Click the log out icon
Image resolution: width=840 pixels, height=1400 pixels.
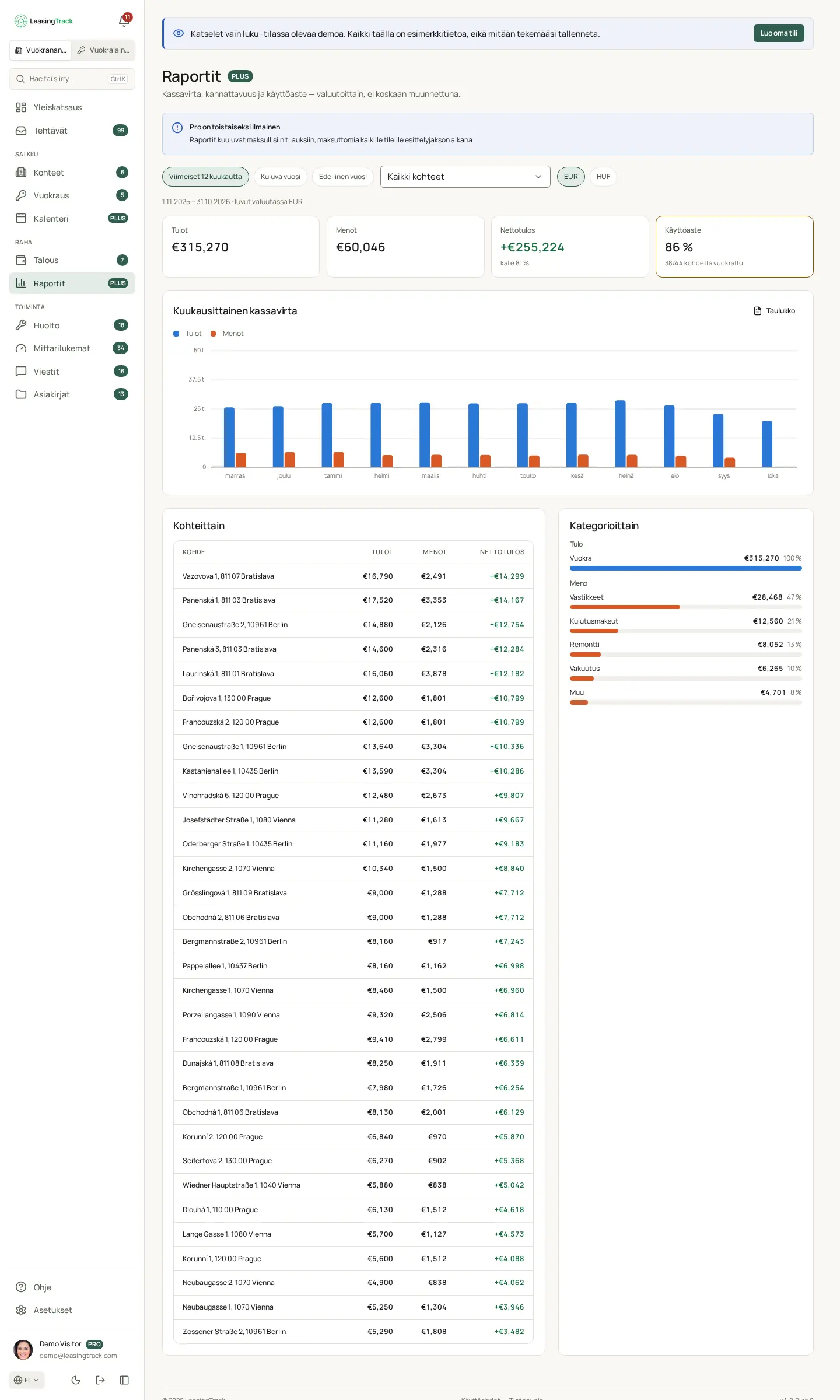100,1380
